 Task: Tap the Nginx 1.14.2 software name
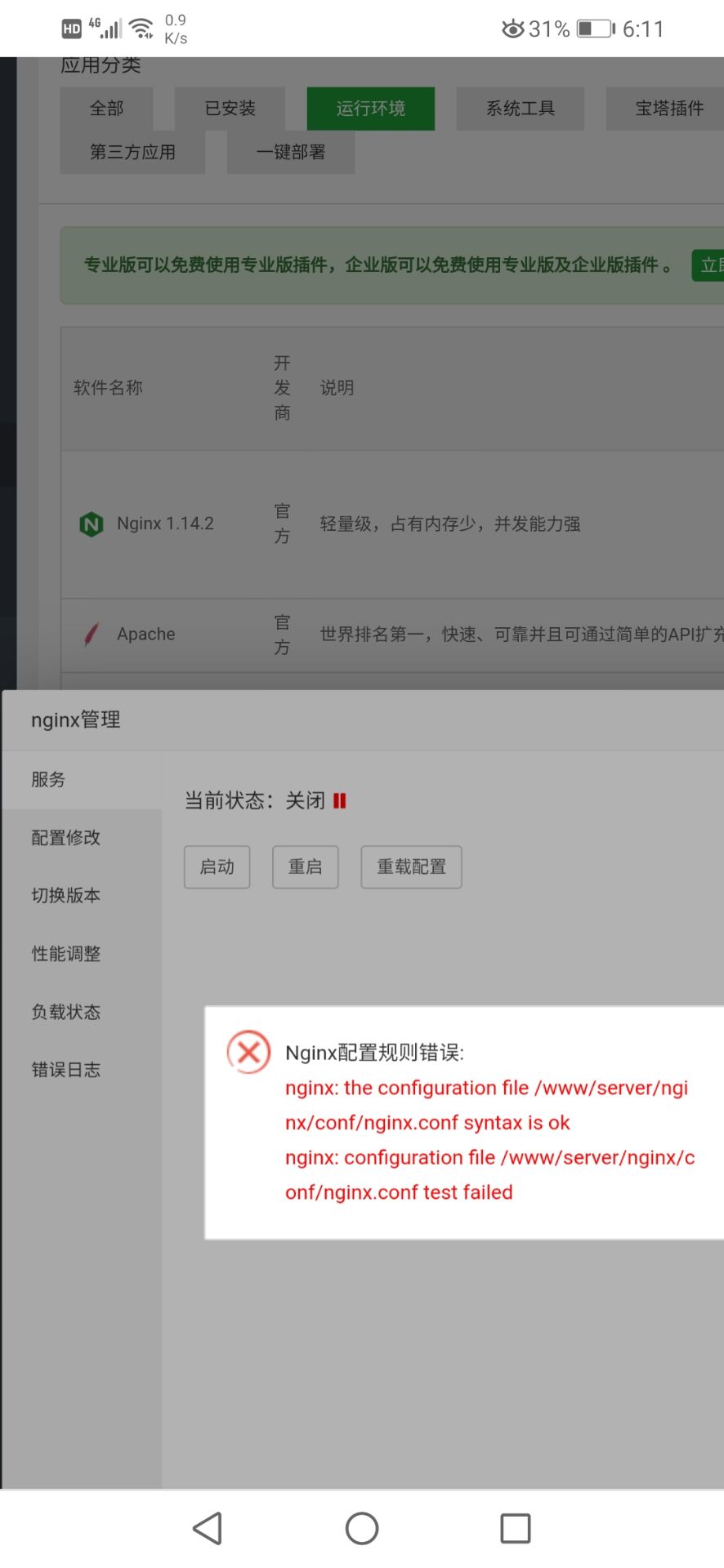[x=165, y=523]
